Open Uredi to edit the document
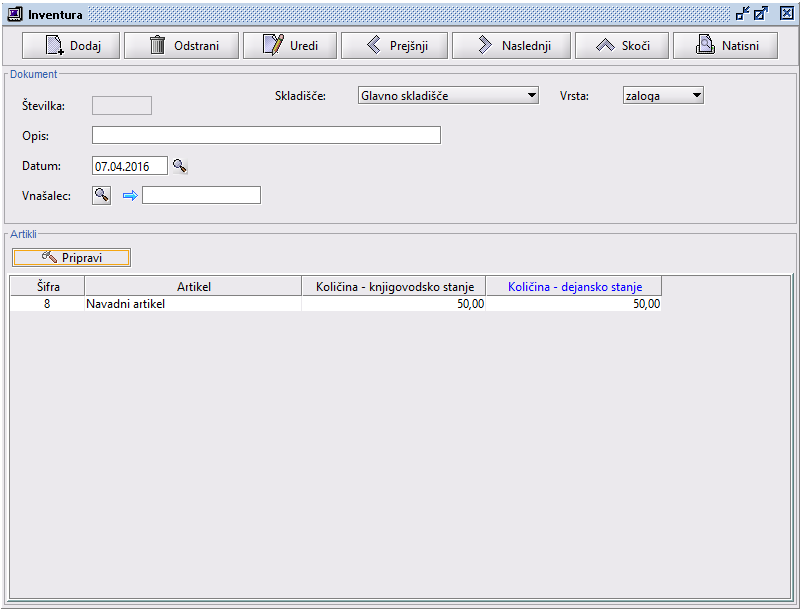The width and height of the screenshot is (803, 612). [289, 46]
